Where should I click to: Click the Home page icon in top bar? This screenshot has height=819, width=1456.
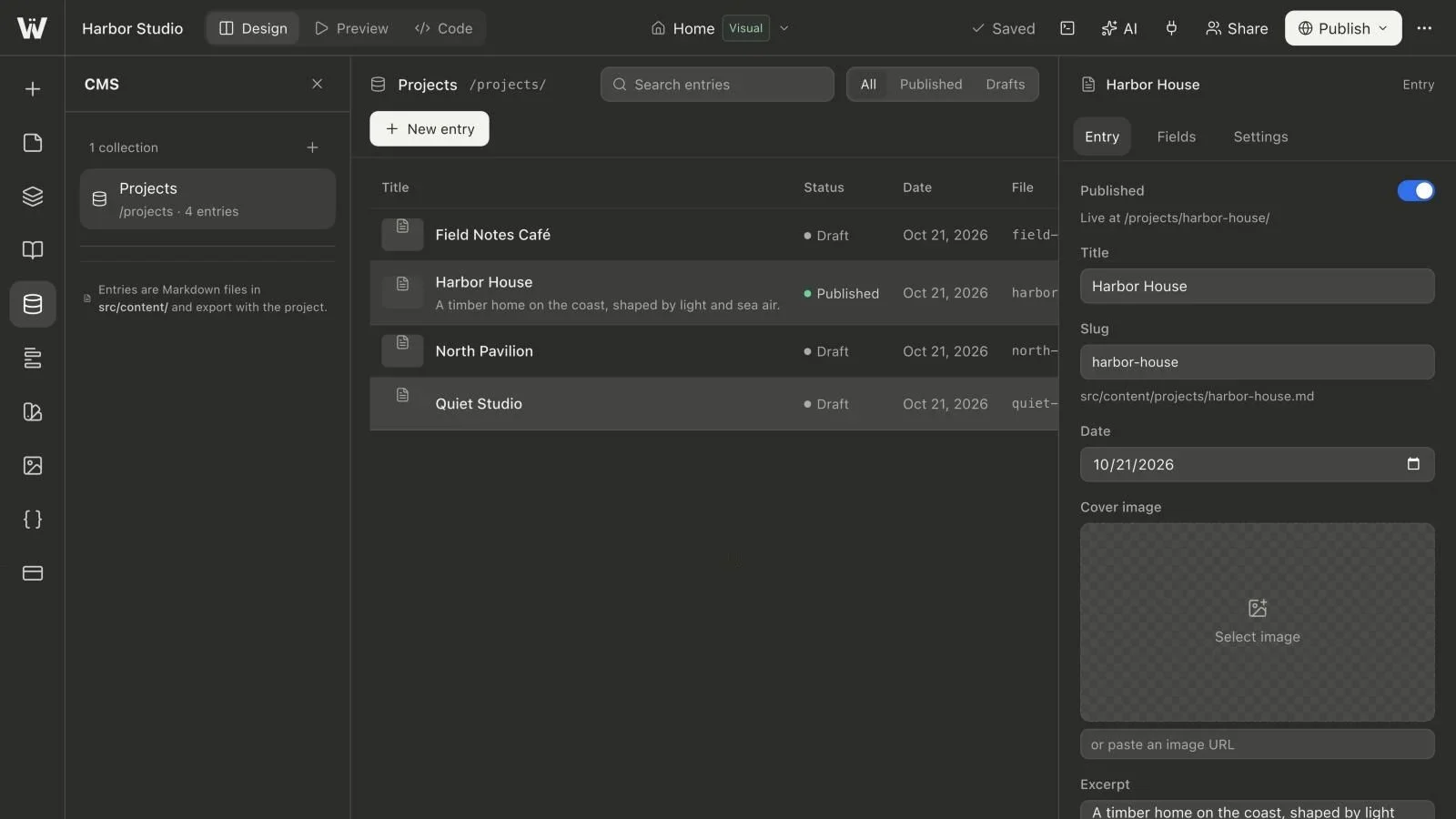[658, 28]
